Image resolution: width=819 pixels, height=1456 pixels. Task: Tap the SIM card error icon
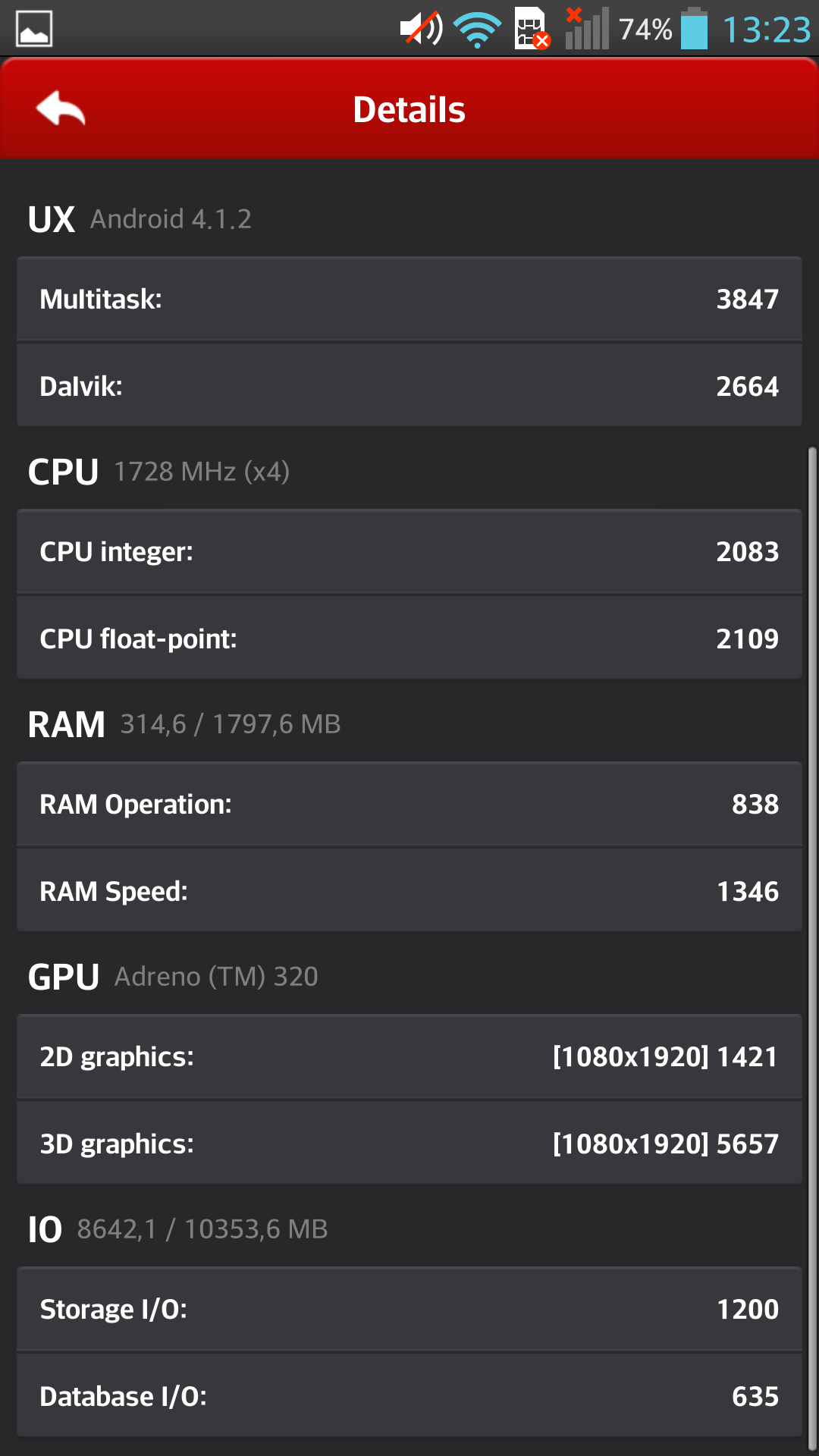tap(532, 29)
